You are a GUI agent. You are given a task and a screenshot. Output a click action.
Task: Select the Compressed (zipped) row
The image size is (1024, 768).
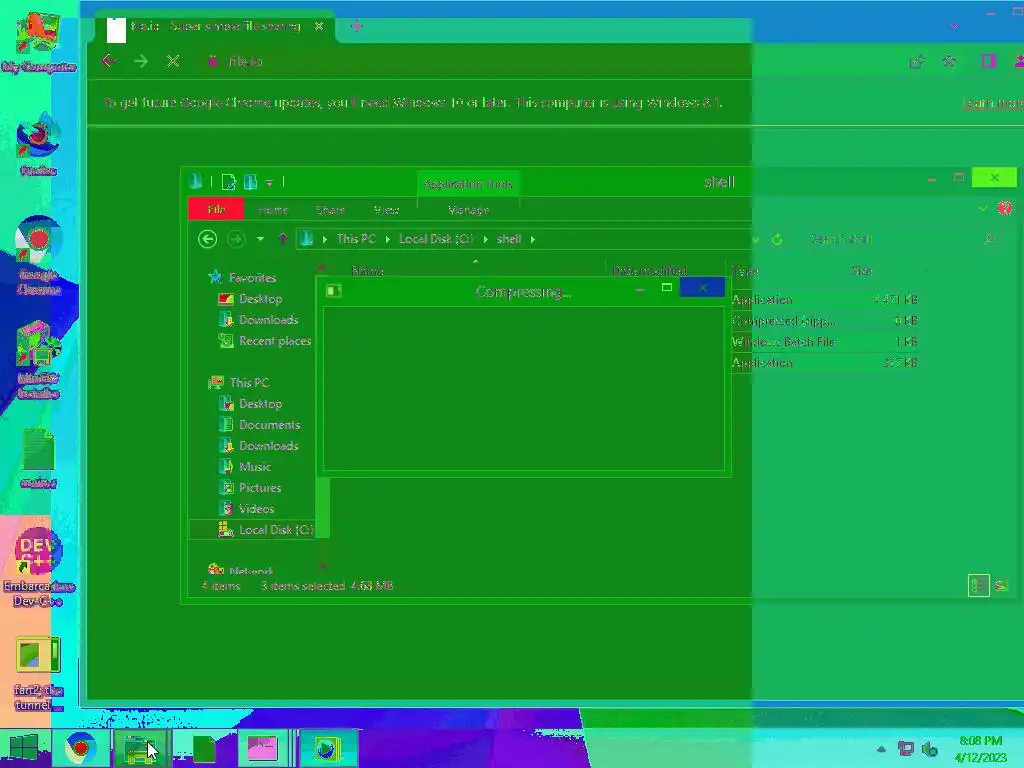tap(824, 321)
